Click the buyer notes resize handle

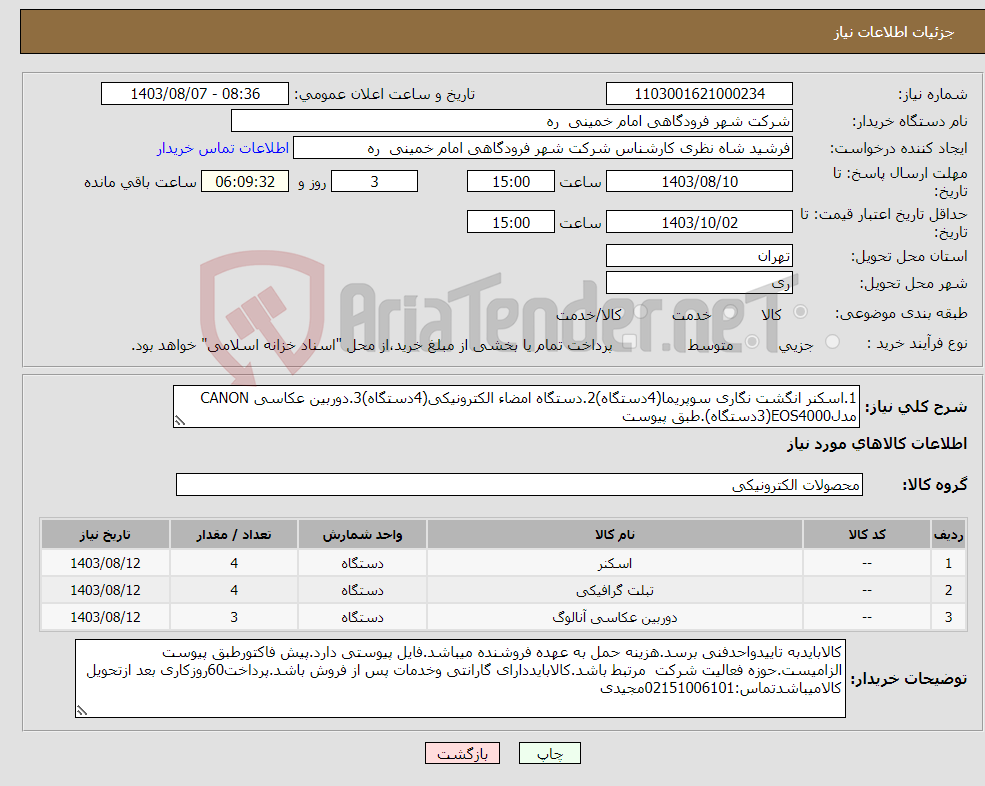click(82, 711)
